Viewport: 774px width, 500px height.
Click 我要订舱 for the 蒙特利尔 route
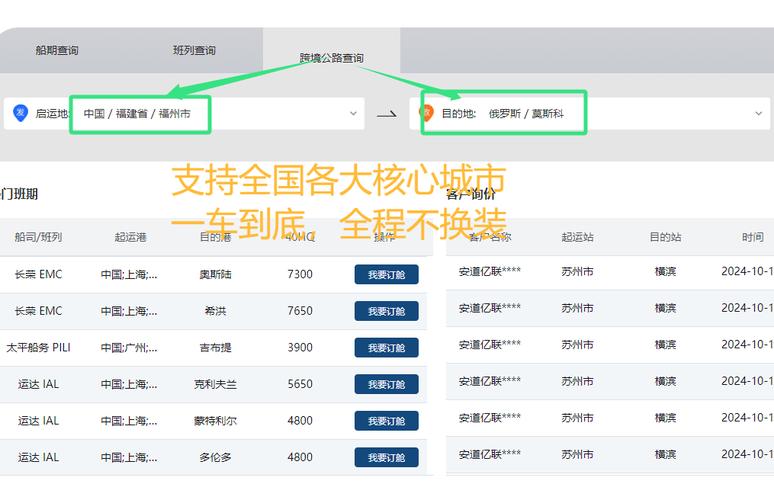[x=386, y=421]
